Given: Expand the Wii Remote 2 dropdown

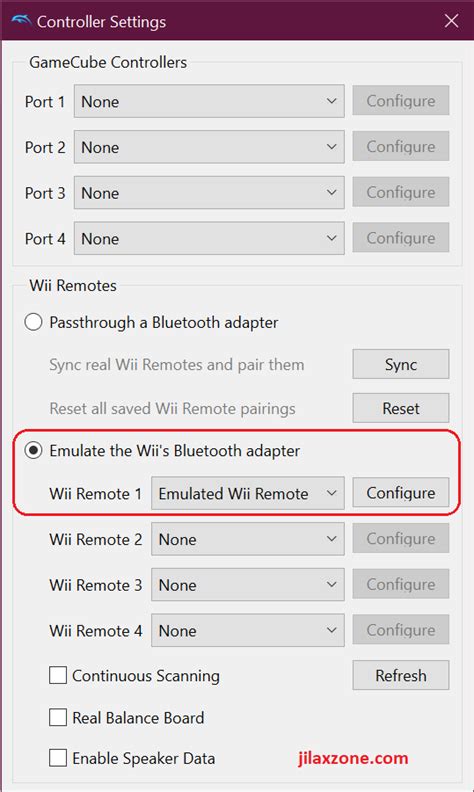Looking at the screenshot, I should point(248,539).
